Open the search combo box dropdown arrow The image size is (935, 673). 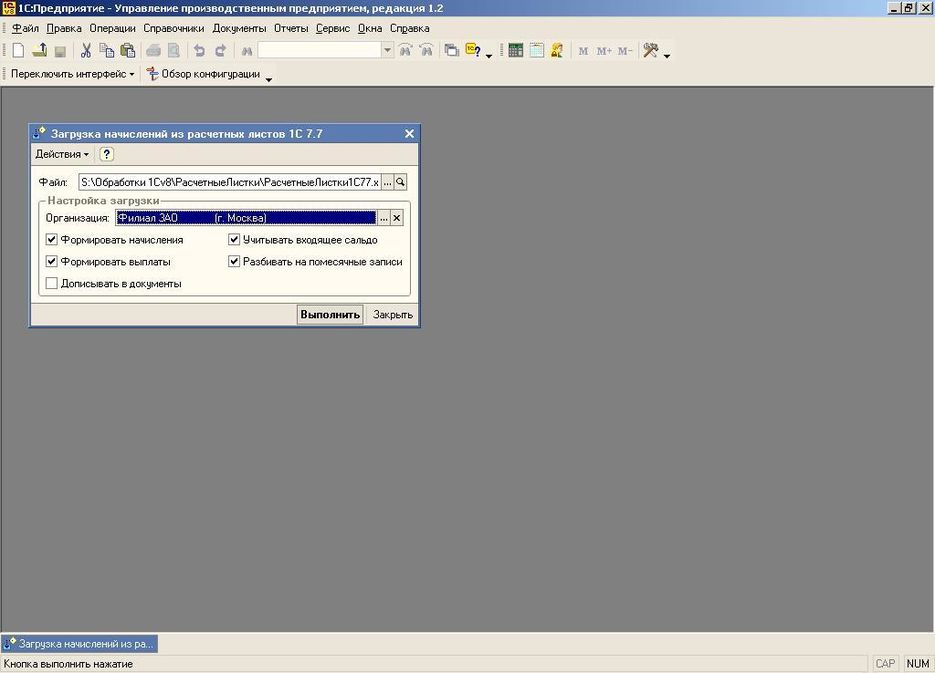point(388,51)
